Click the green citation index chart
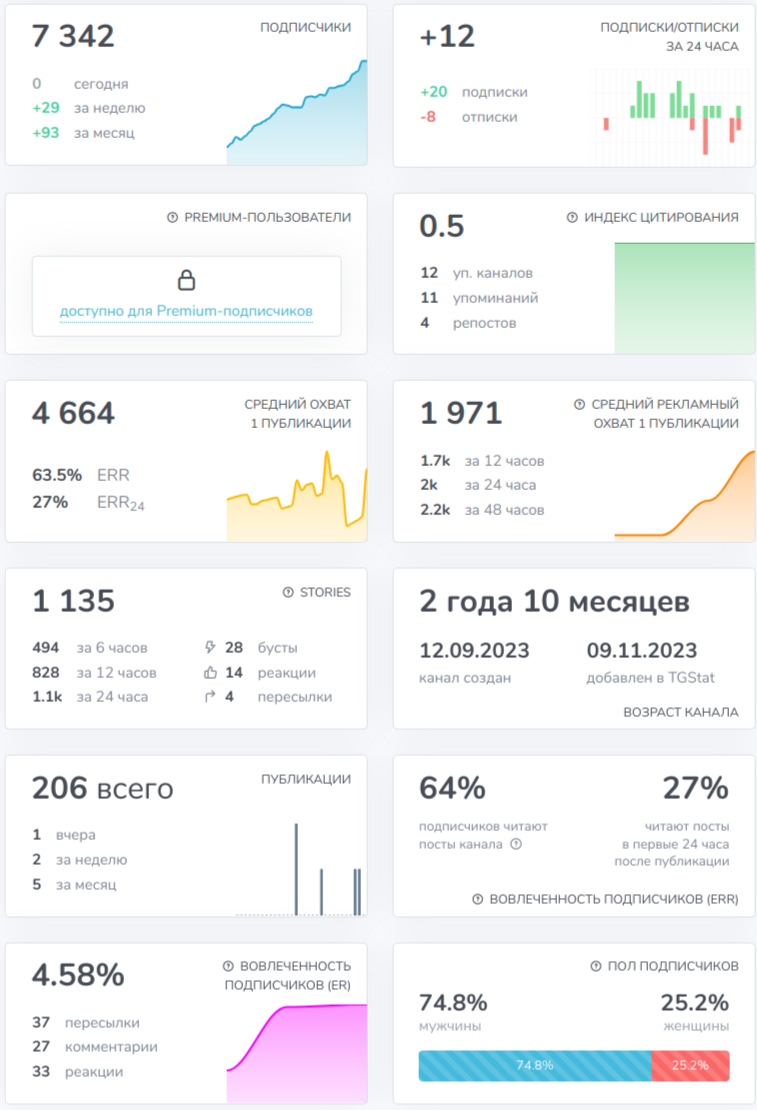The width and height of the screenshot is (757, 1110). pyautogui.click(x=685, y=298)
